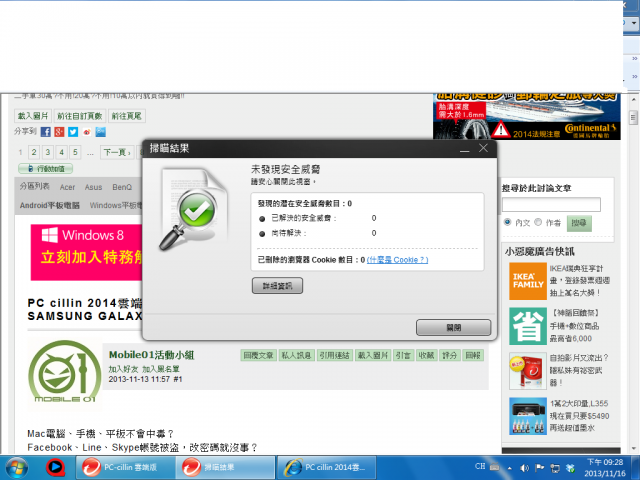
Task: Go to page 4
Action: pyautogui.click(x=62, y=152)
